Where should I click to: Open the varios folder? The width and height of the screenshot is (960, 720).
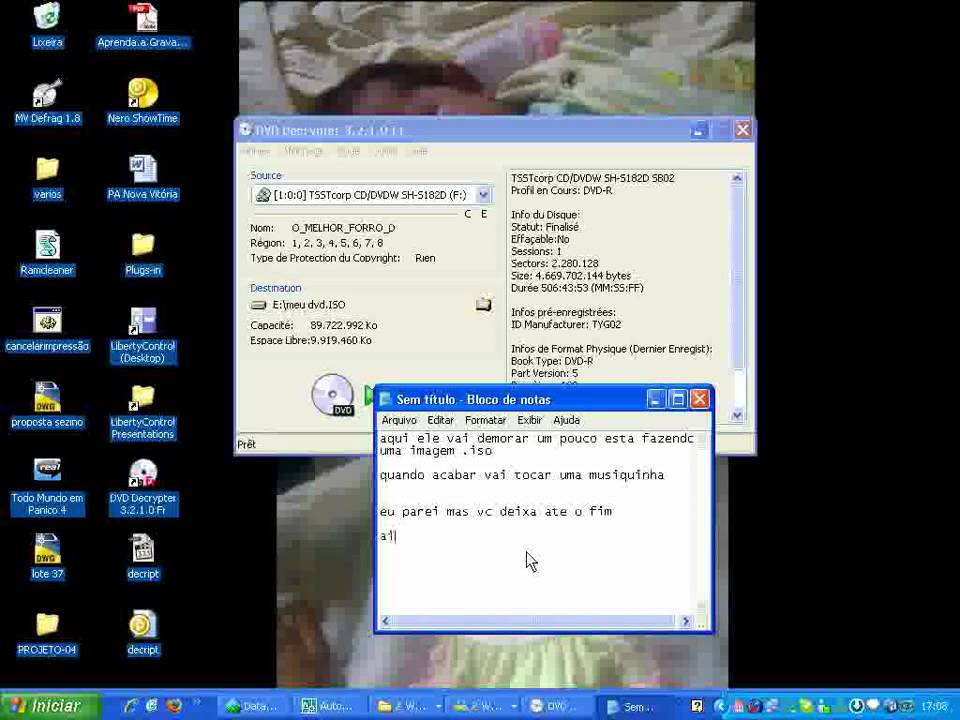(x=47, y=178)
